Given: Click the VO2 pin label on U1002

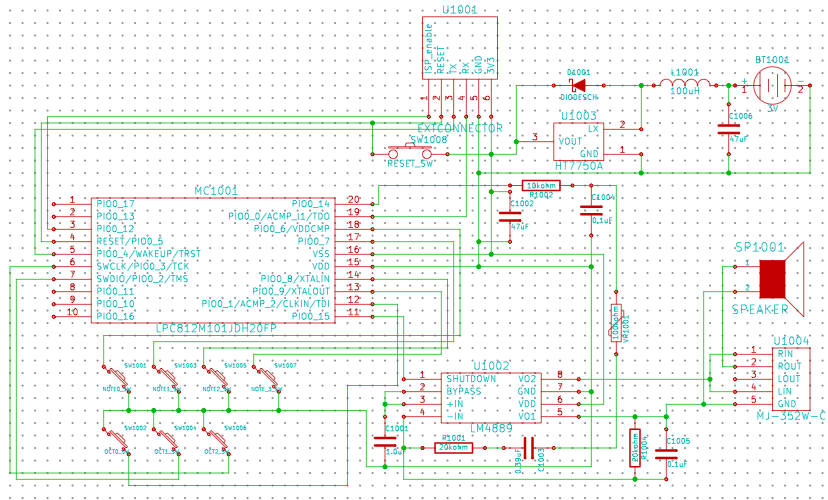Looking at the screenshot, I should (527, 379).
